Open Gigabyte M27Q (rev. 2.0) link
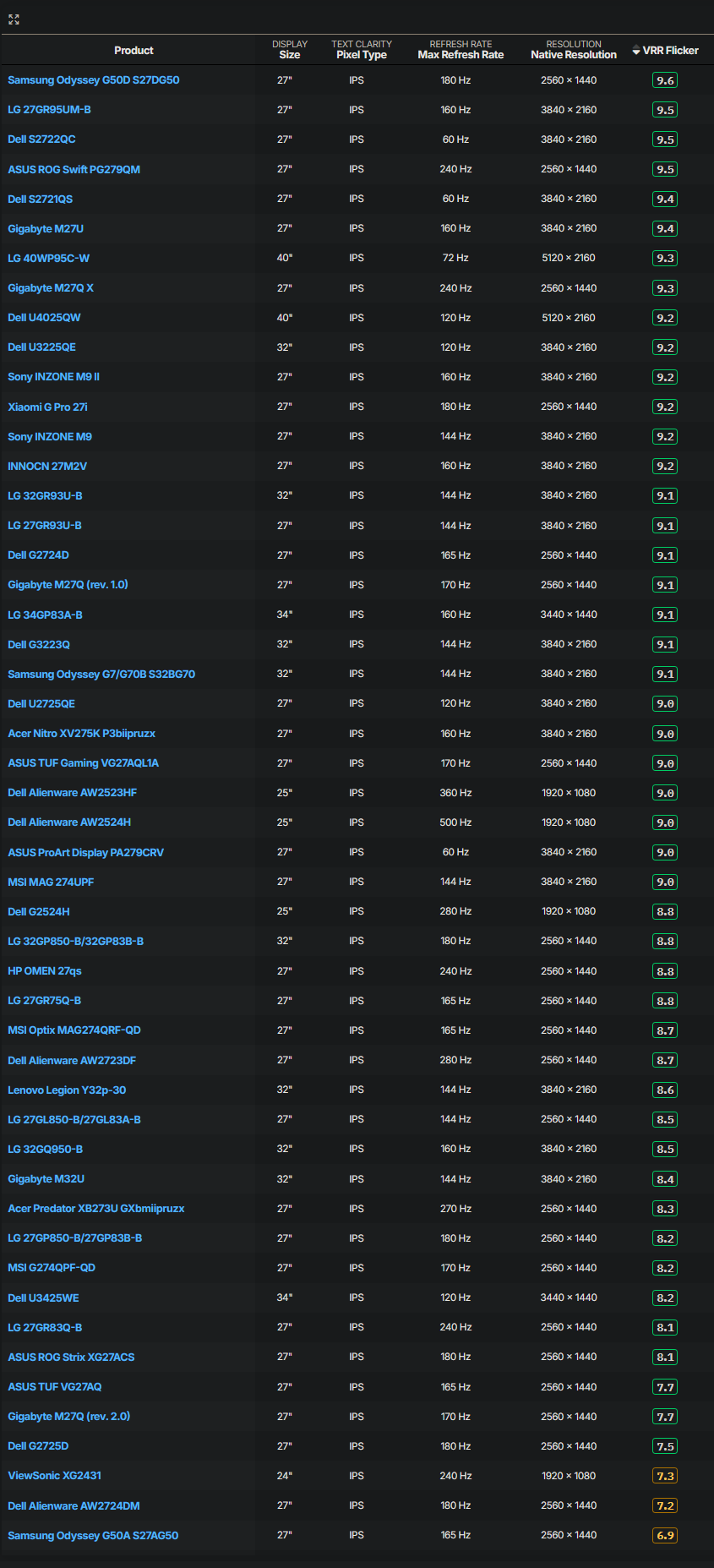The height and width of the screenshot is (1568, 714). click(x=68, y=1417)
